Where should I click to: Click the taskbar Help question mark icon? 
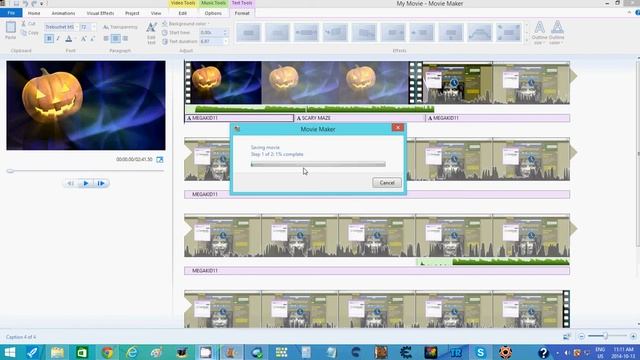(543, 352)
